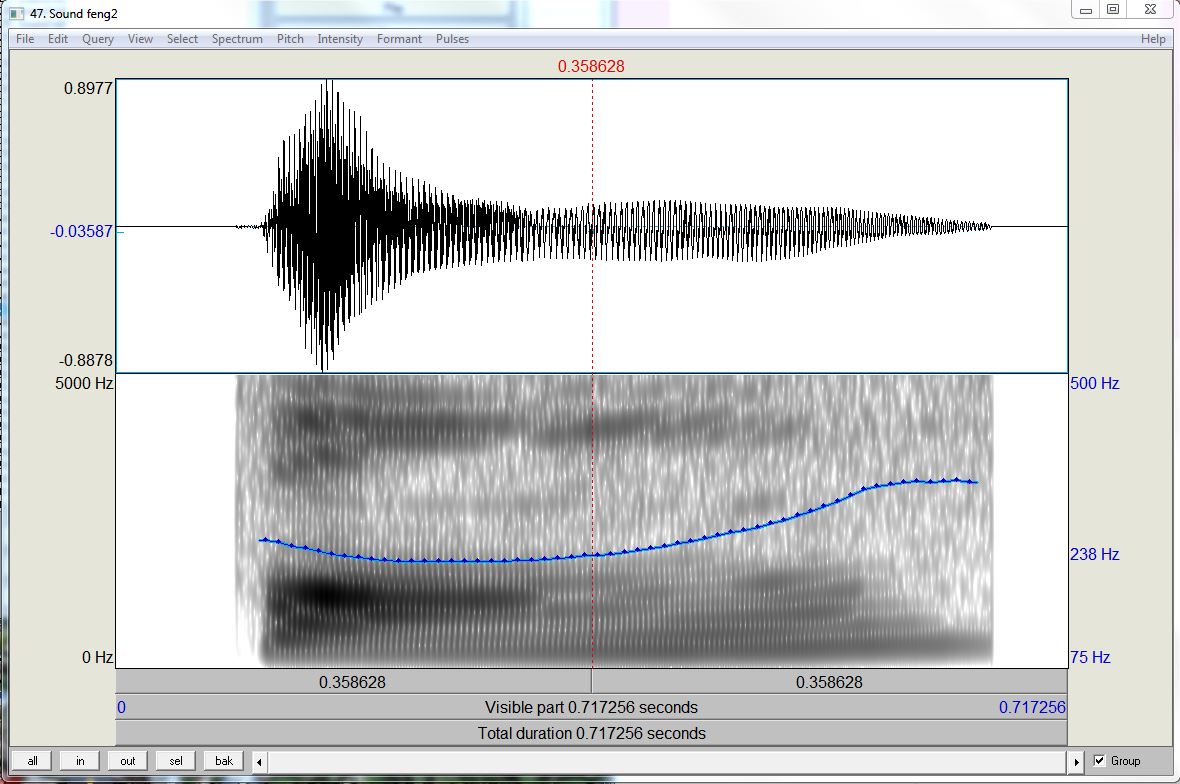Close the Sound feng2 window
This screenshot has height=784, width=1180.
[1151, 10]
